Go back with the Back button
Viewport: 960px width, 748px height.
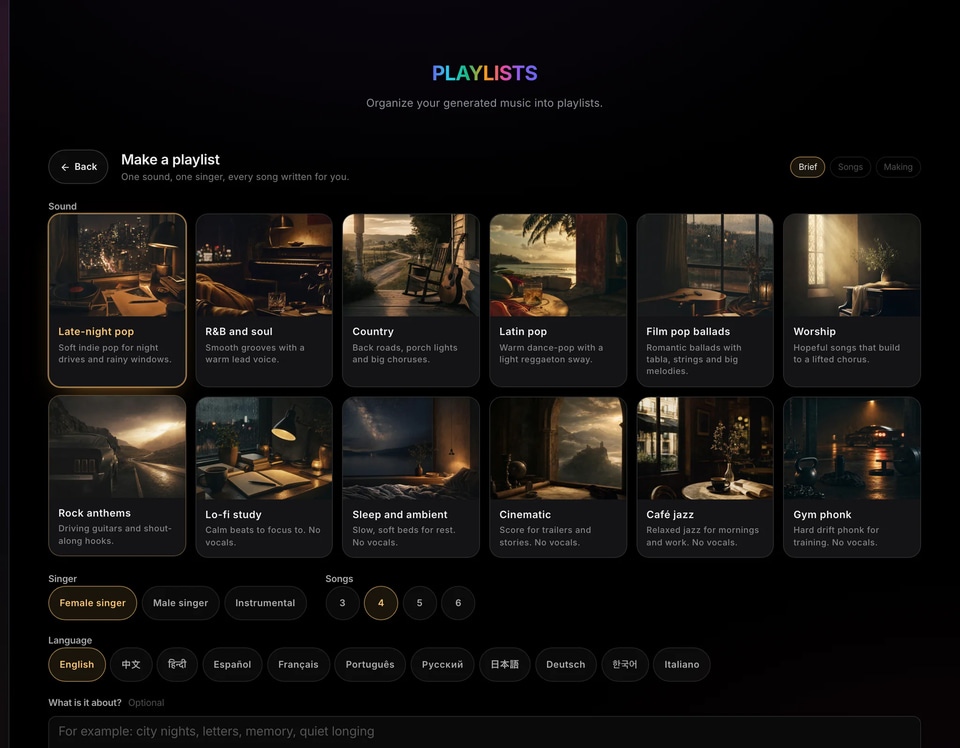(x=78, y=166)
